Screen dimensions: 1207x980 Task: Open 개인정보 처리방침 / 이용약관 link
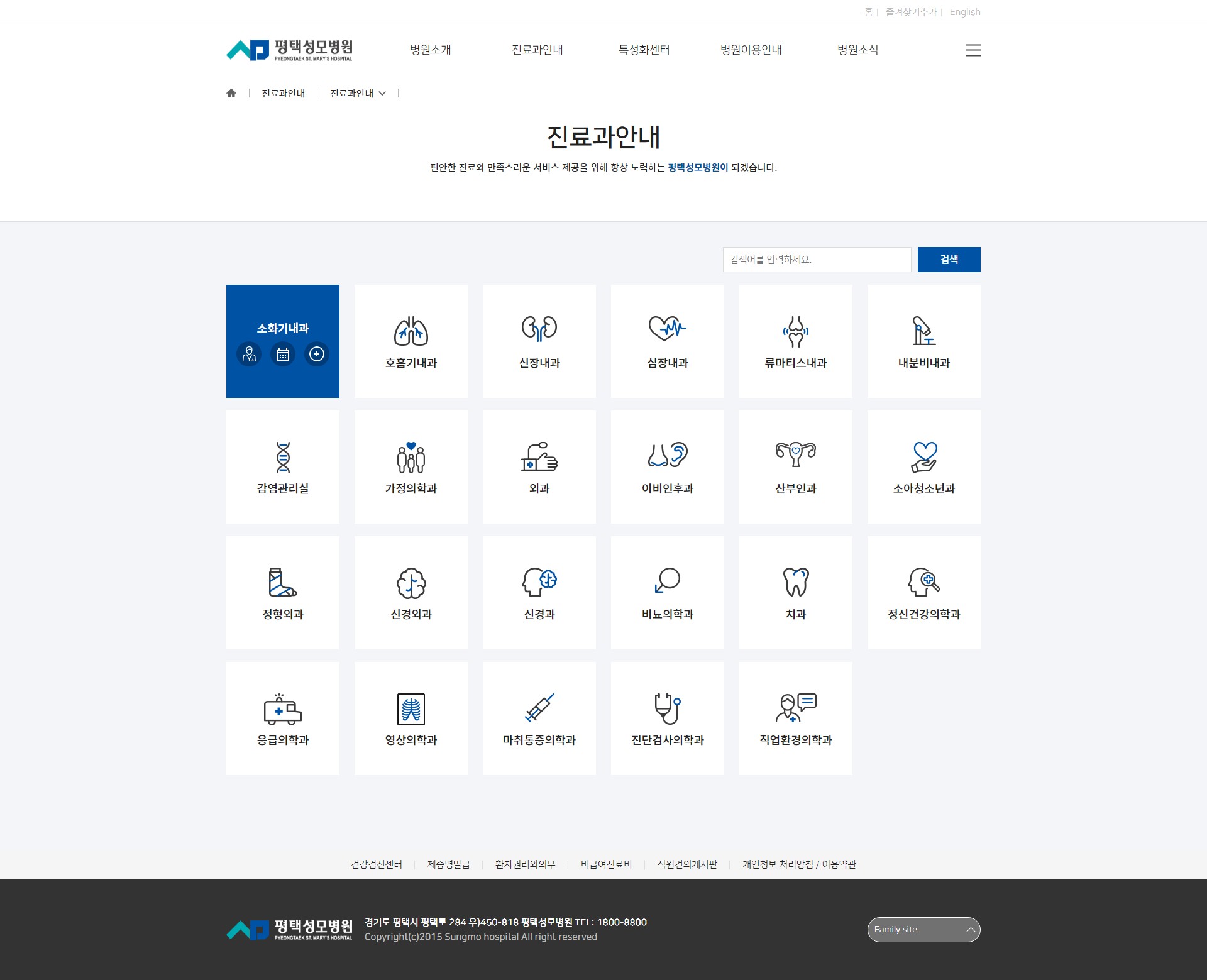[x=799, y=864]
